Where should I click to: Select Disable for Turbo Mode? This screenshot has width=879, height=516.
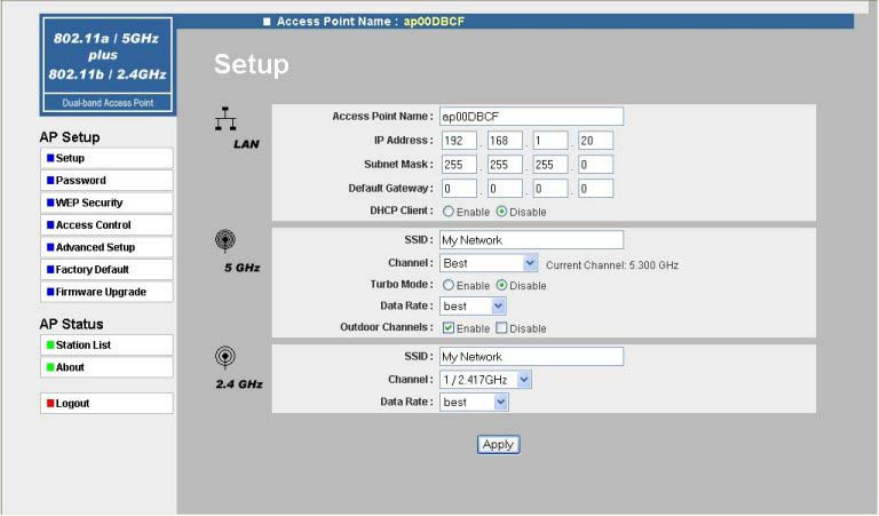(x=501, y=285)
